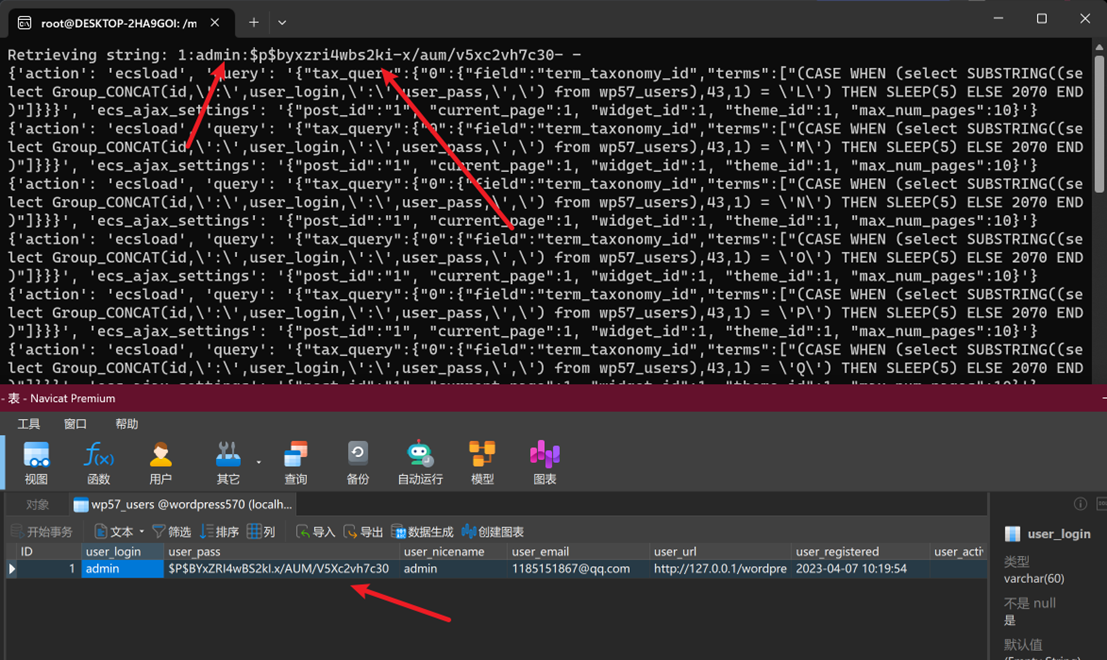Expand the 其它 dropdown arrow
The image size is (1107, 660).
coord(258,462)
